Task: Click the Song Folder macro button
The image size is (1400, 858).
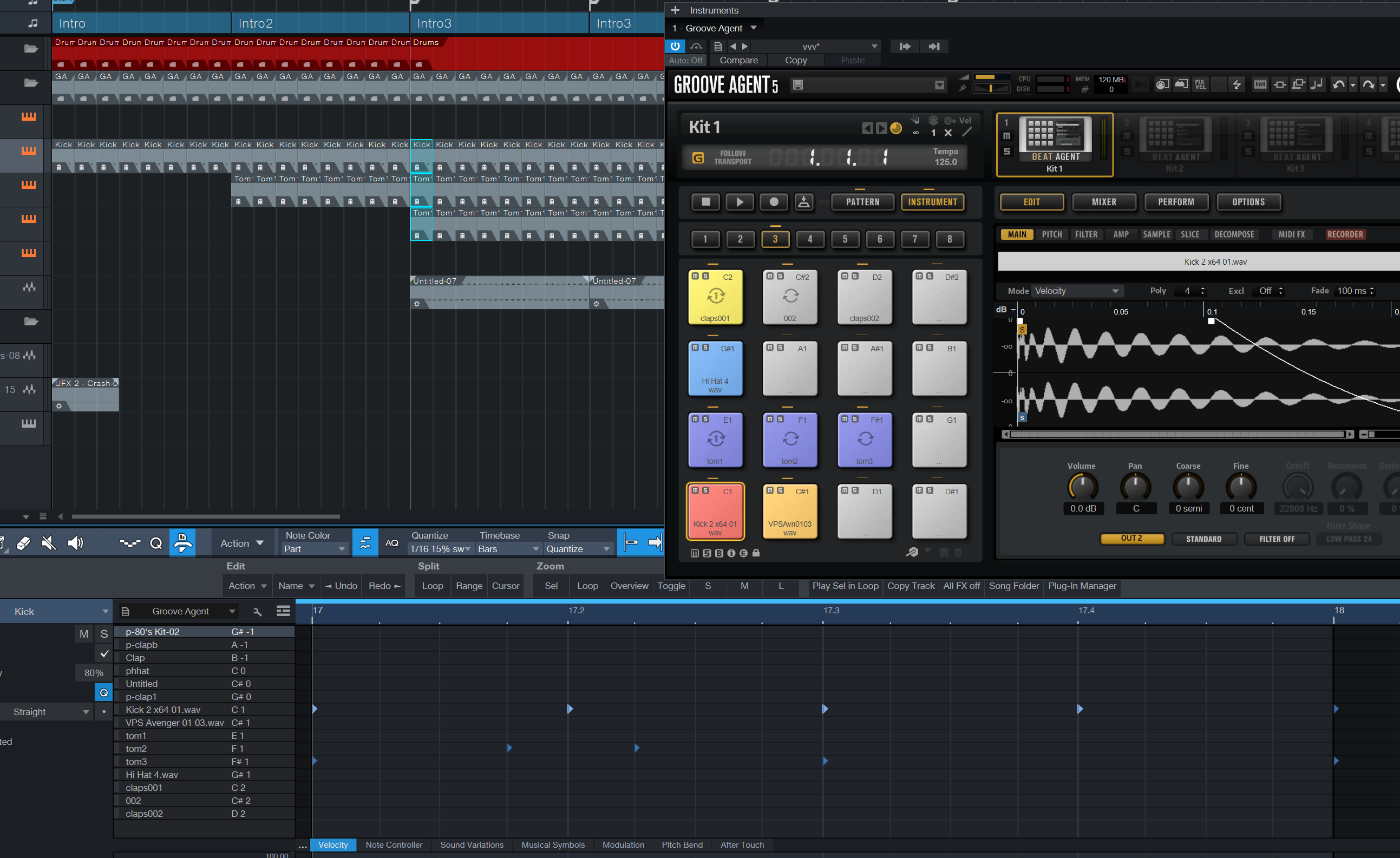Action: pos(1013,586)
